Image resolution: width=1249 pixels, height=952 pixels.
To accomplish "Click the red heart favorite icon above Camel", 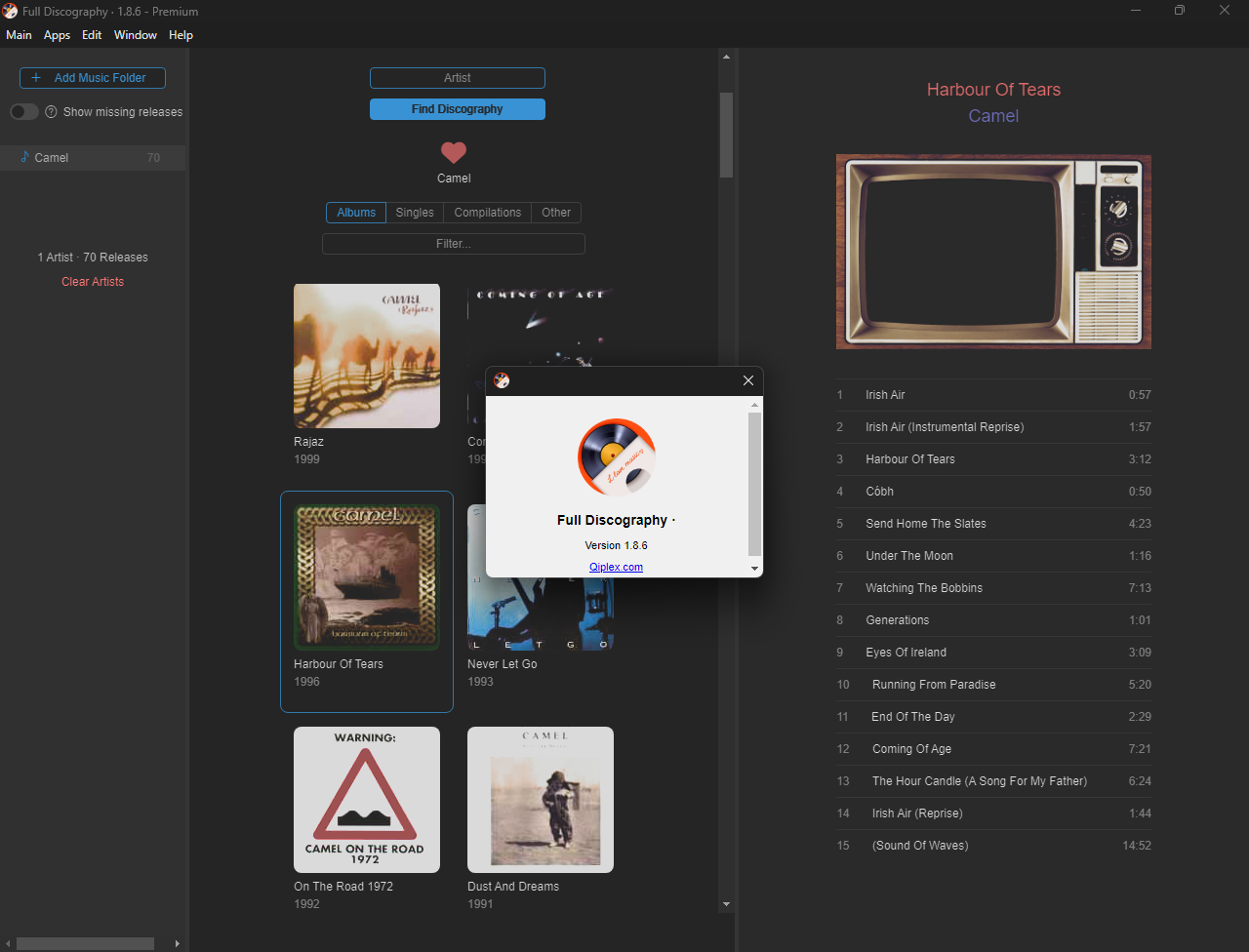I will coord(454,152).
